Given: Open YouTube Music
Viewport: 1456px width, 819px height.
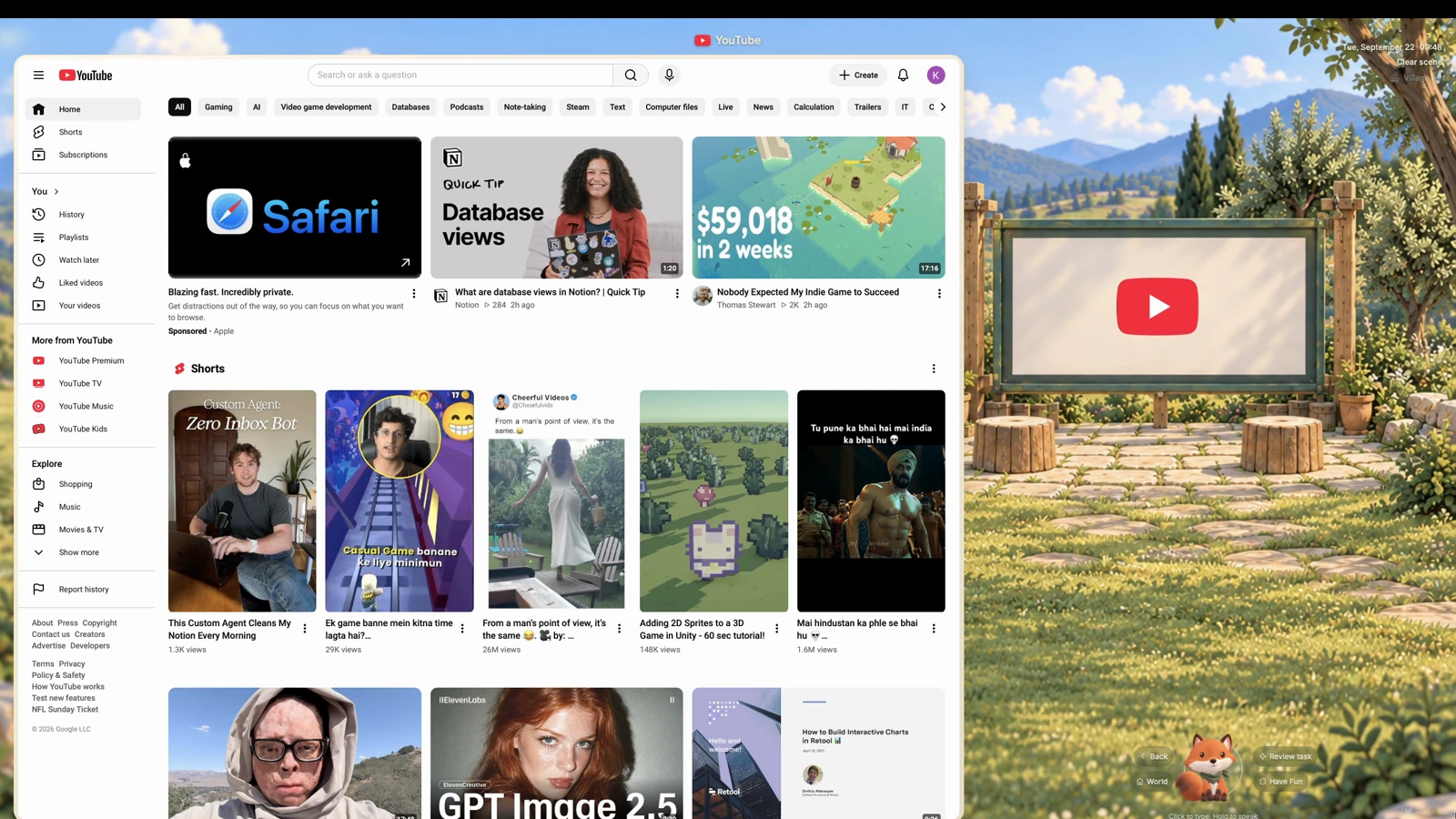Looking at the screenshot, I should (x=83, y=407).
